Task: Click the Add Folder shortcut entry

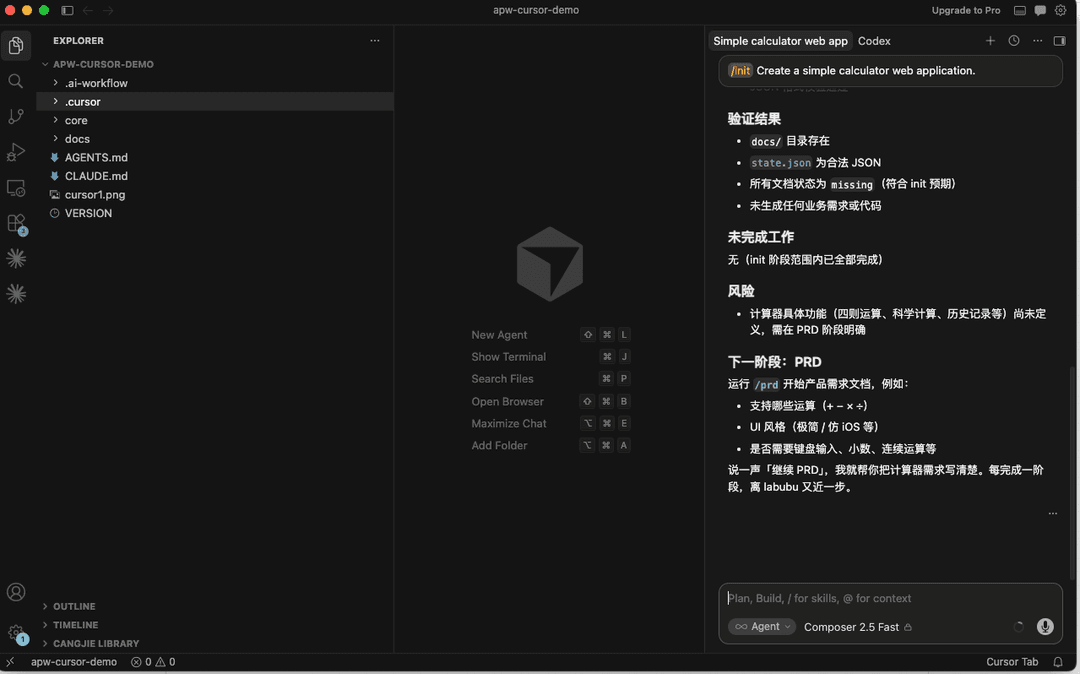Action: 550,445
